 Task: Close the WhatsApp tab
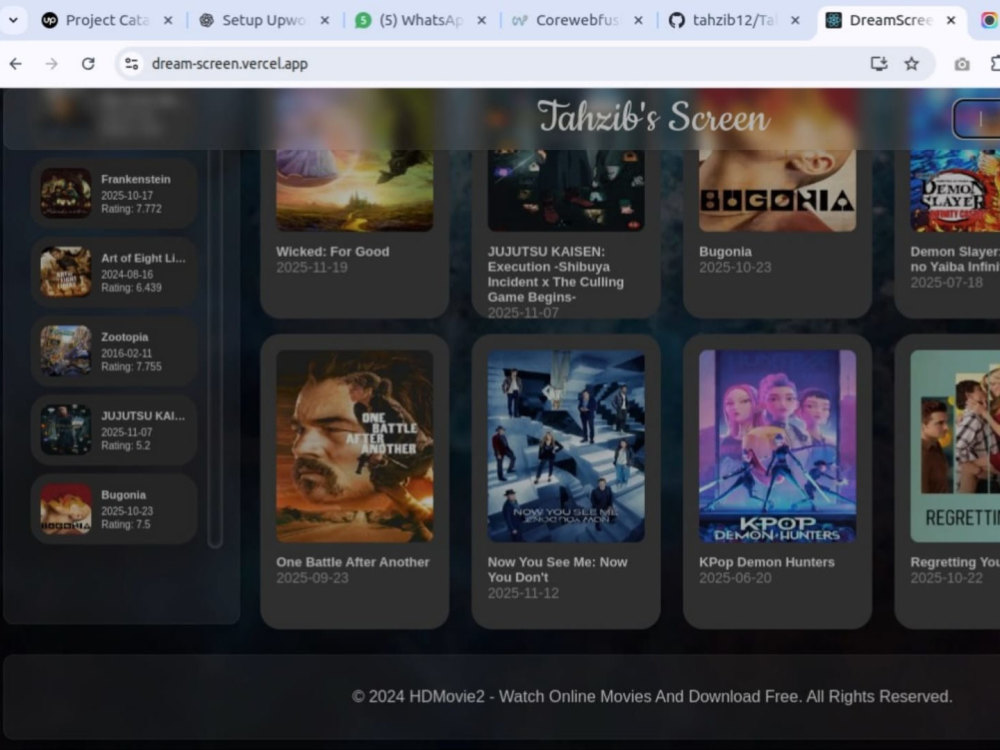click(x=482, y=20)
